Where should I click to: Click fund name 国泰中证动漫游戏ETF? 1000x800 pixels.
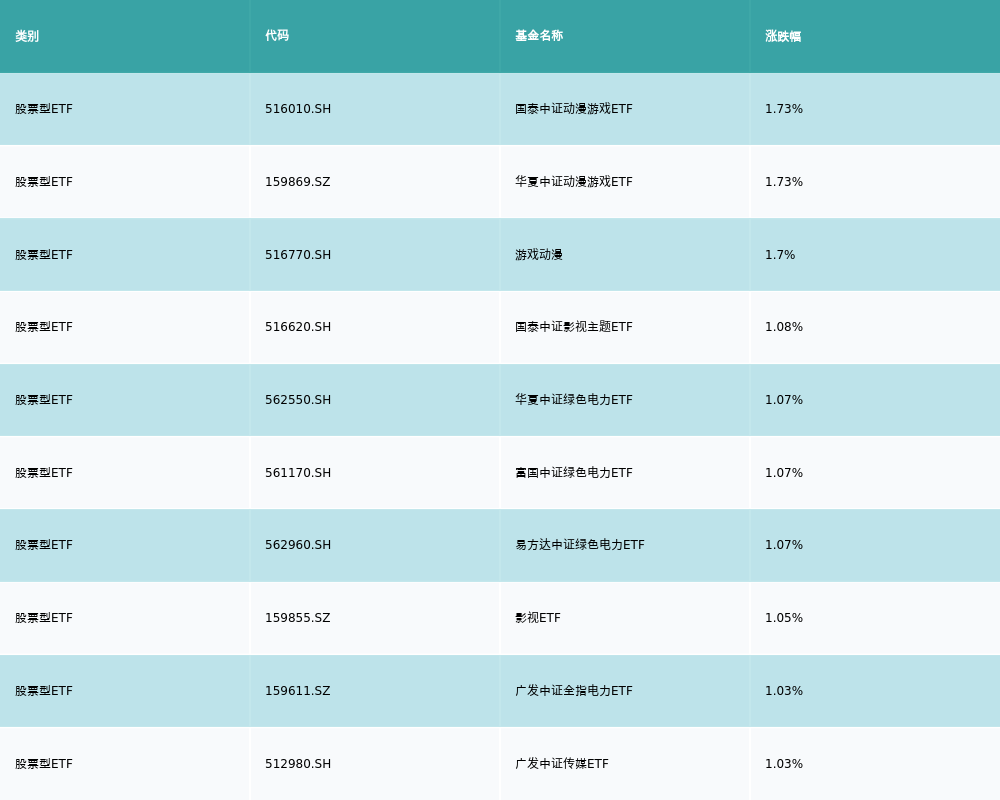pos(574,109)
